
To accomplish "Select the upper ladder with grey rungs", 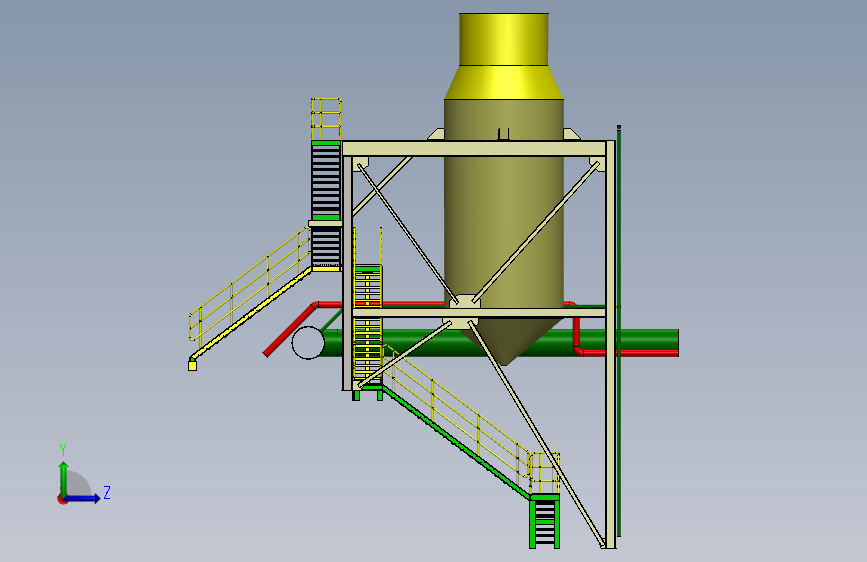I will pos(326,181).
